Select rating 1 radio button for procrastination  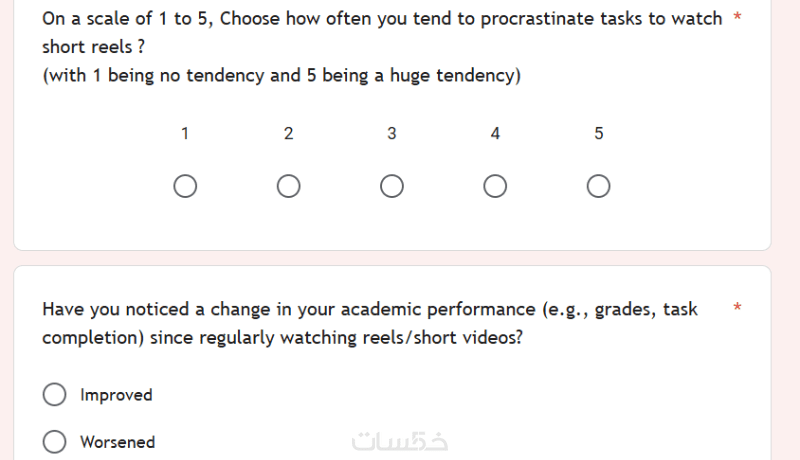tap(185, 187)
